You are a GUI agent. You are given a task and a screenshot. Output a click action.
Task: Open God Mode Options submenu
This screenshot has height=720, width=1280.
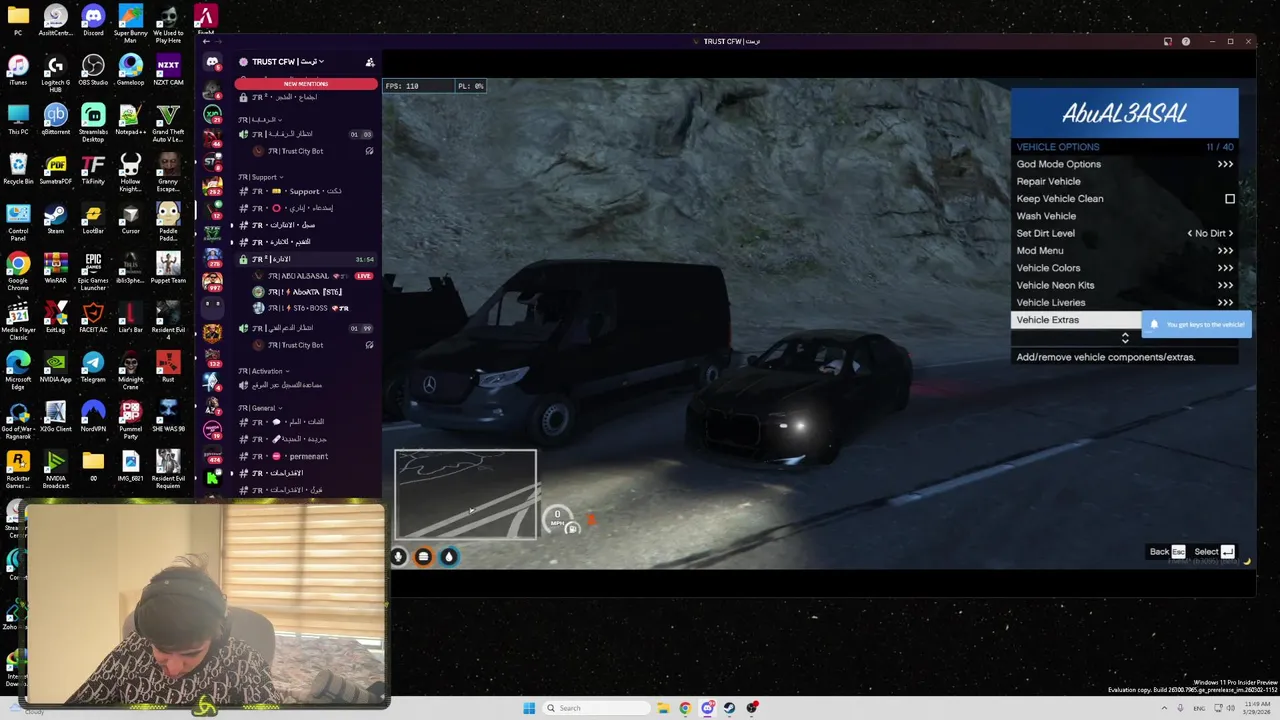coord(1125,164)
